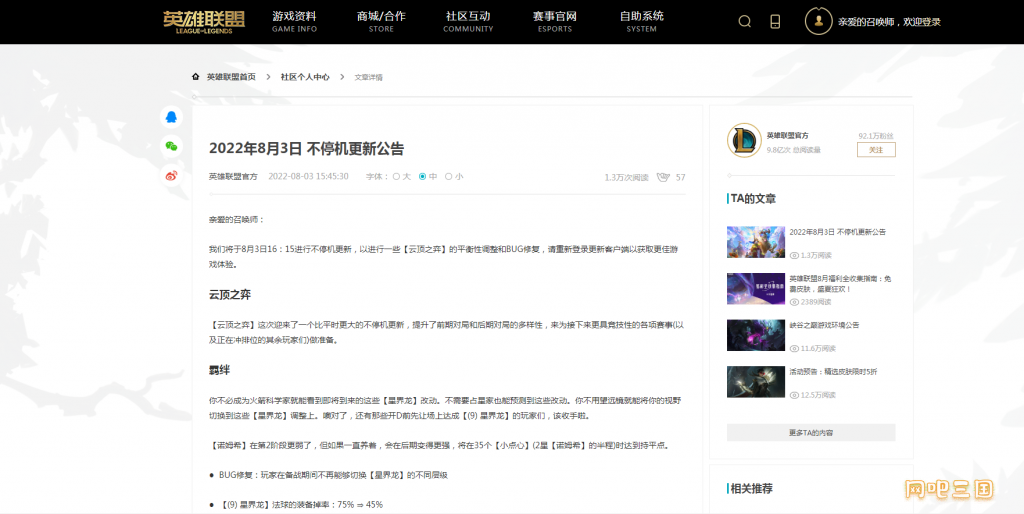
Task: Click 英雄联盟官方 name in sidebar card
Action: (787, 135)
